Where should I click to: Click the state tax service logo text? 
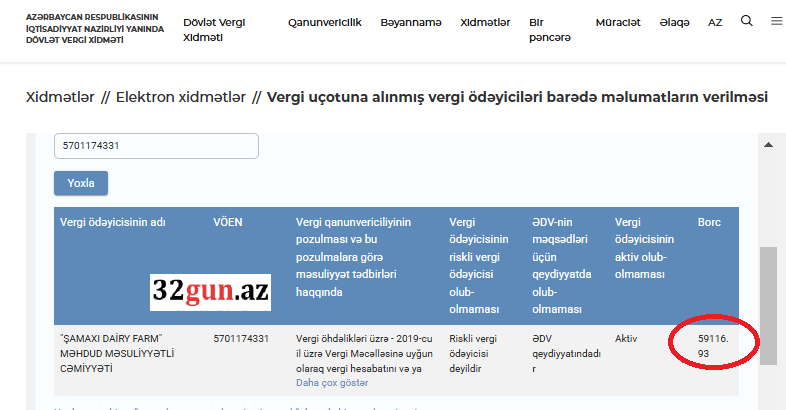pyautogui.click(x=94, y=29)
